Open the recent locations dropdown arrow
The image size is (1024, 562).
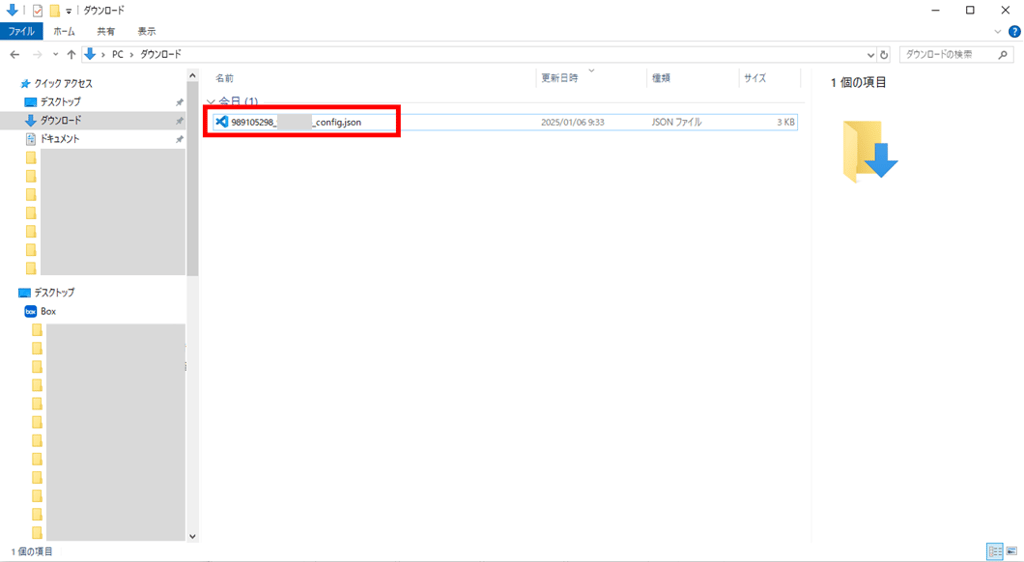(55, 54)
